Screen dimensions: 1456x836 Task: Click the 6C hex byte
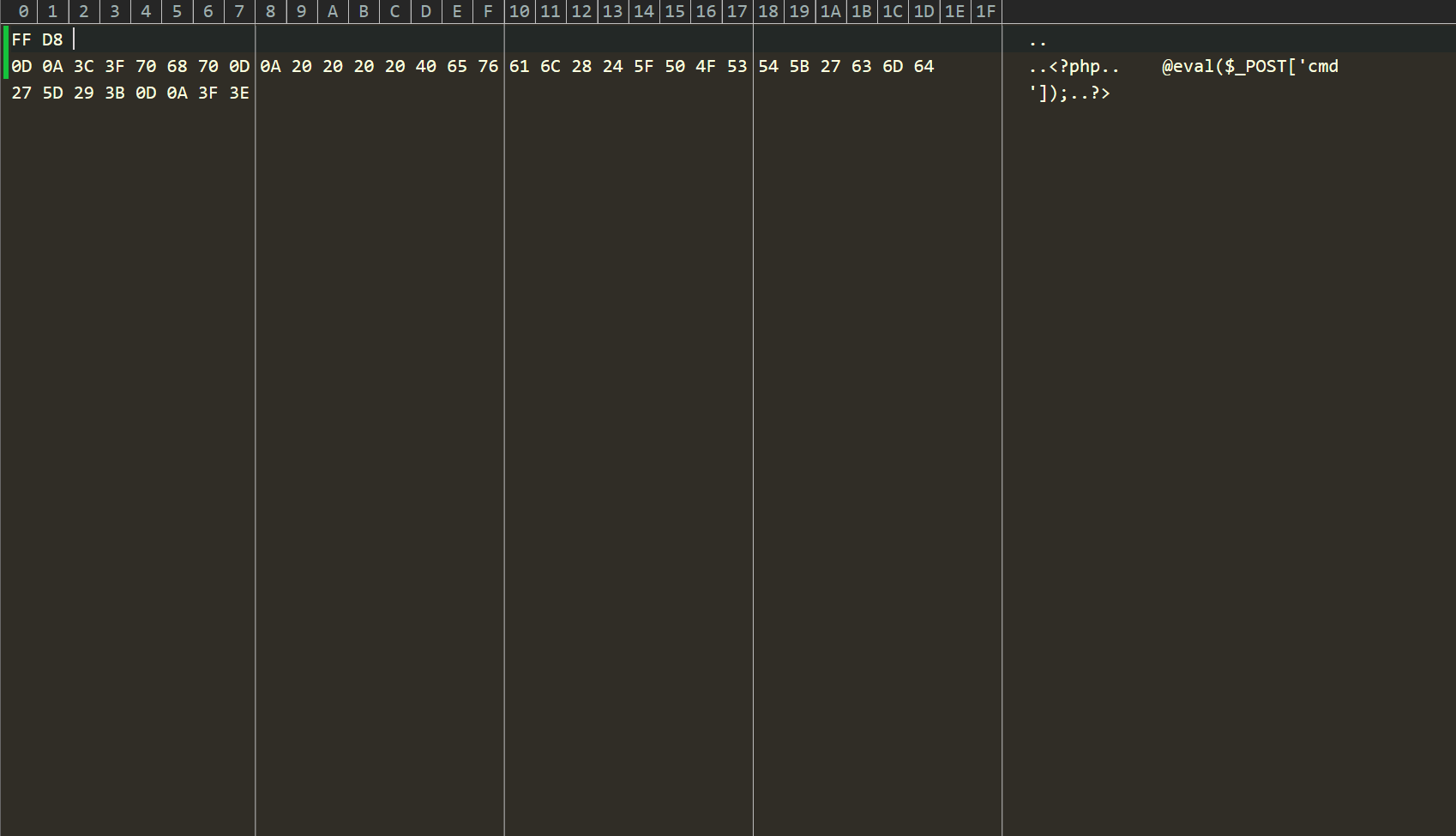(x=551, y=66)
